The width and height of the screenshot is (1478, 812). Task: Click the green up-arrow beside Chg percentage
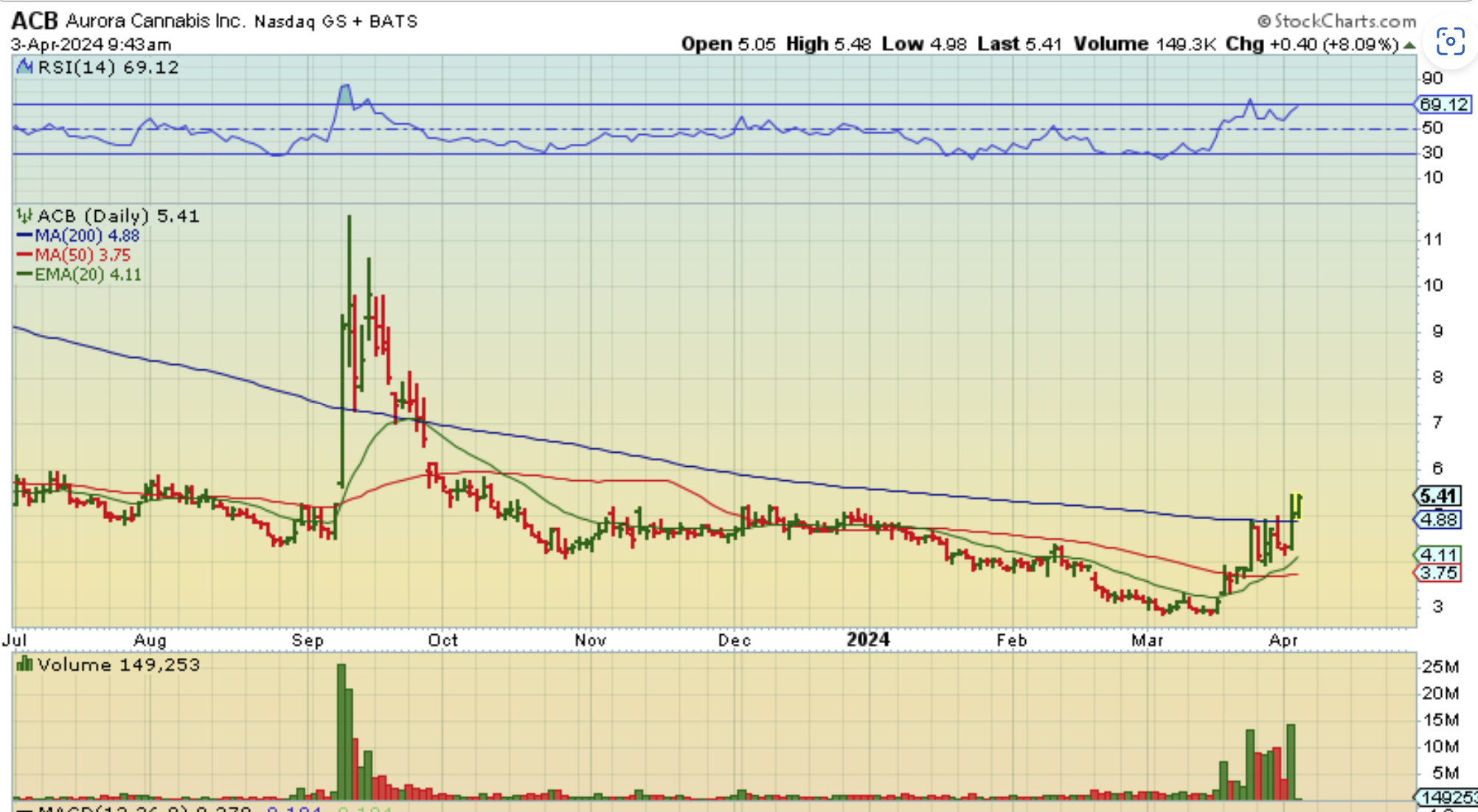pyautogui.click(x=1409, y=46)
